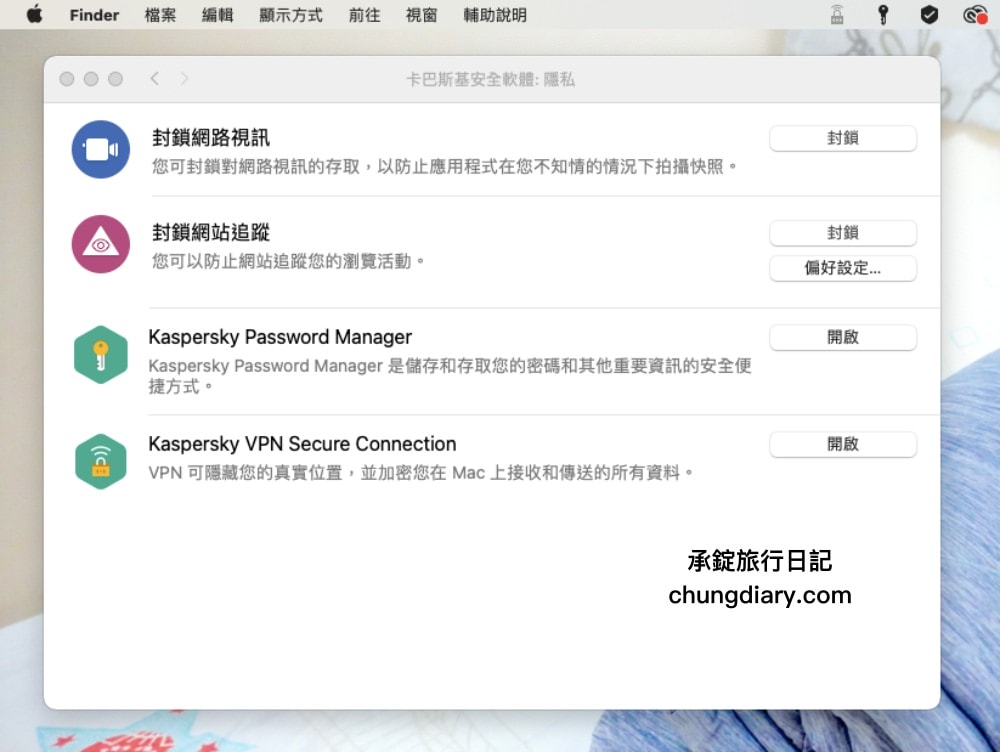Click the shield checkmark menu bar icon
This screenshot has width=1000, height=752.
click(928, 14)
